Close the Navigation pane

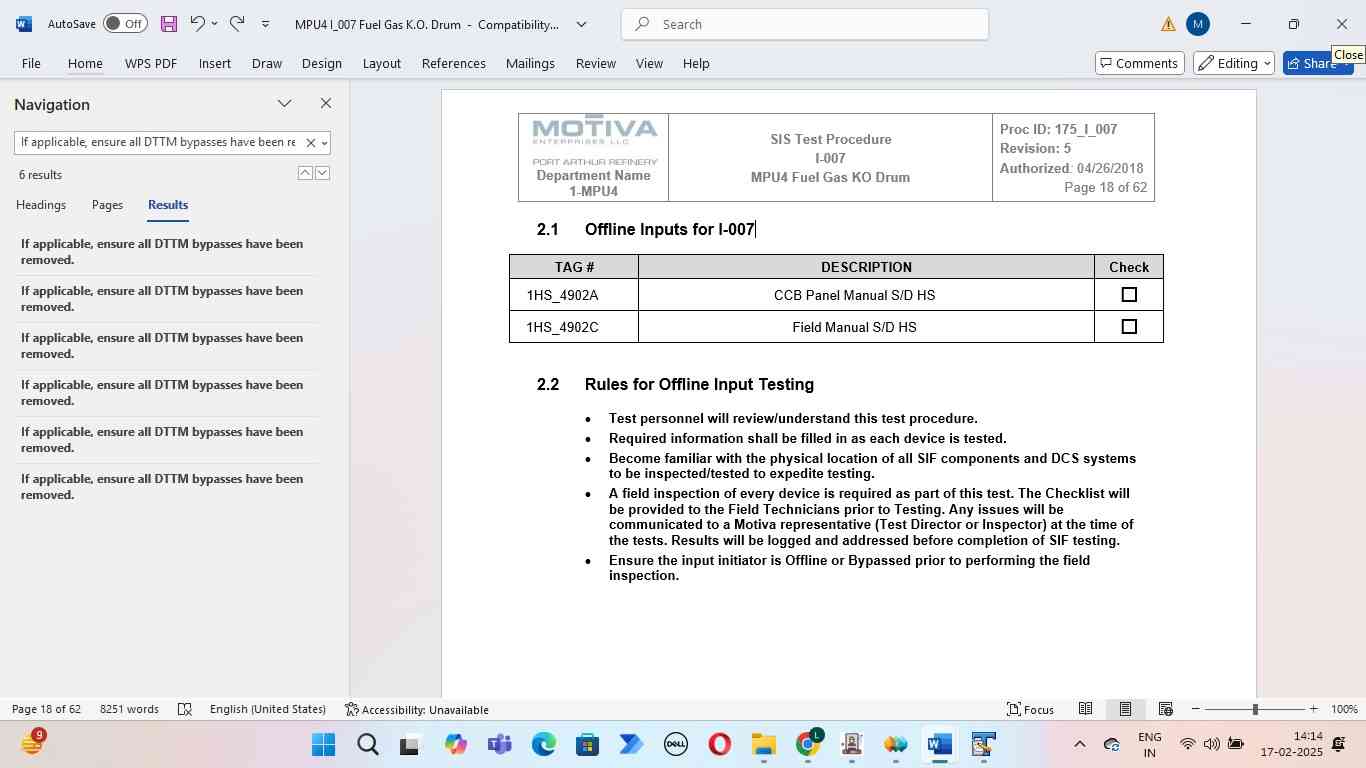pos(325,103)
